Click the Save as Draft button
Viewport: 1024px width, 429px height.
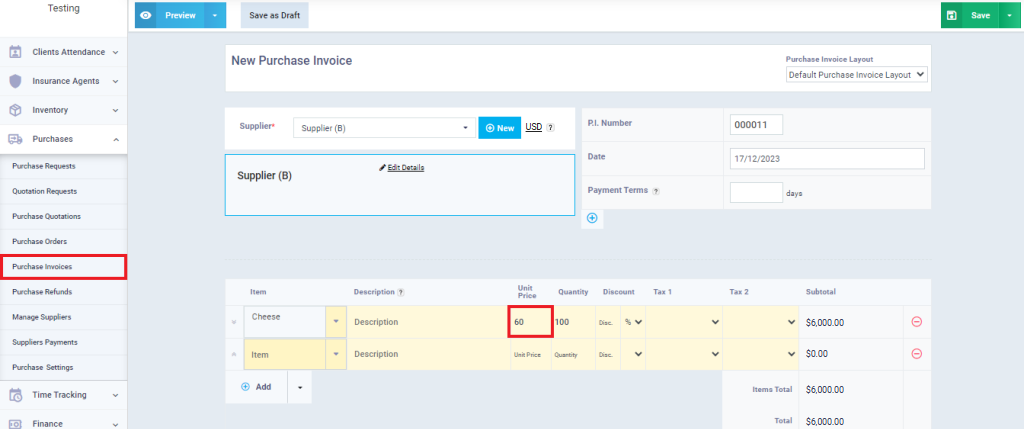[274, 16]
